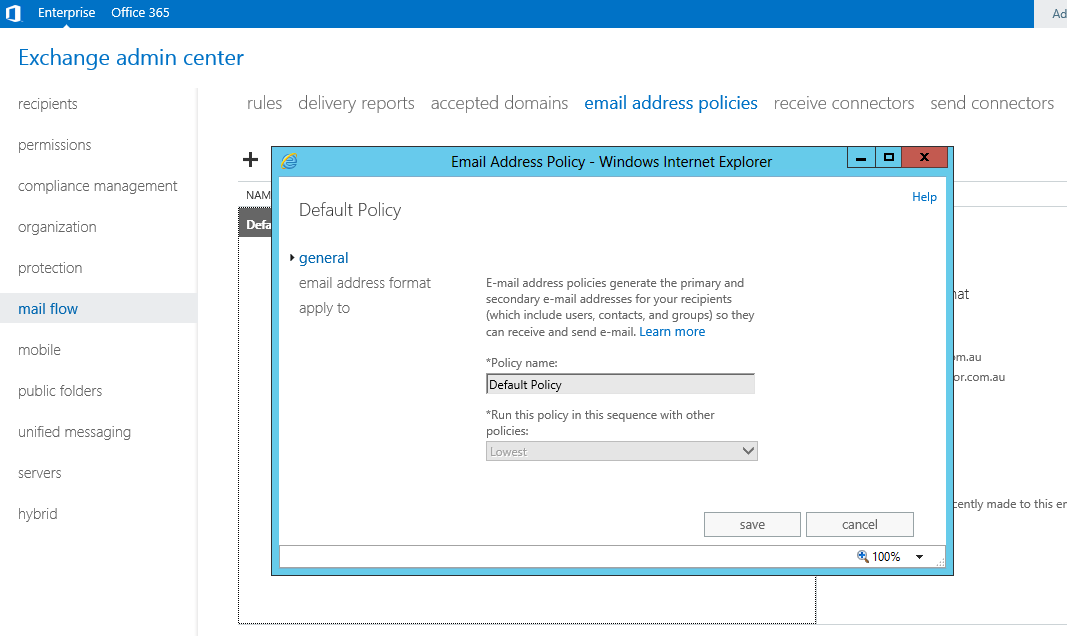
Task: Click the plus icon to add policy
Action: pyautogui.click(x=250, y=159)
